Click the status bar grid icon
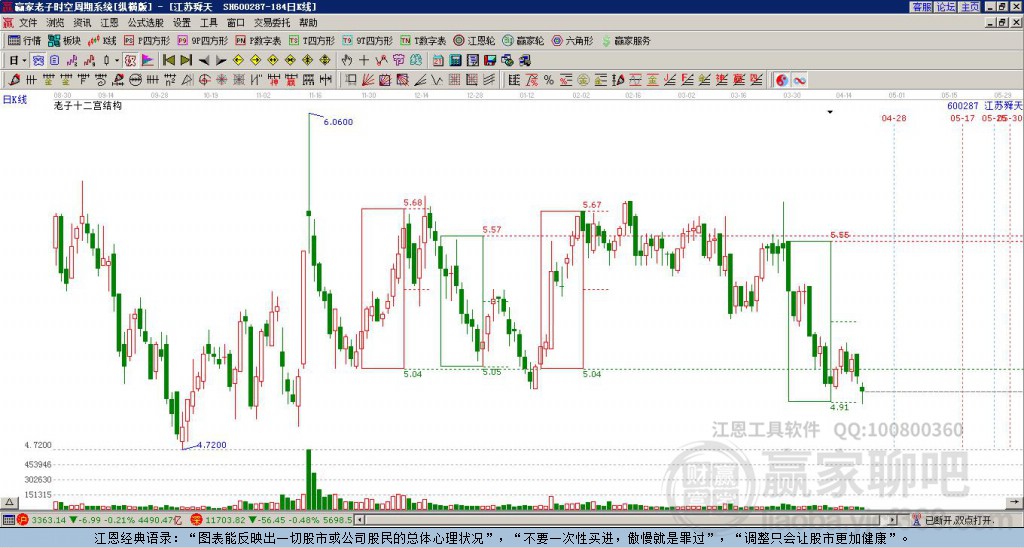 (x=8, y=520)
